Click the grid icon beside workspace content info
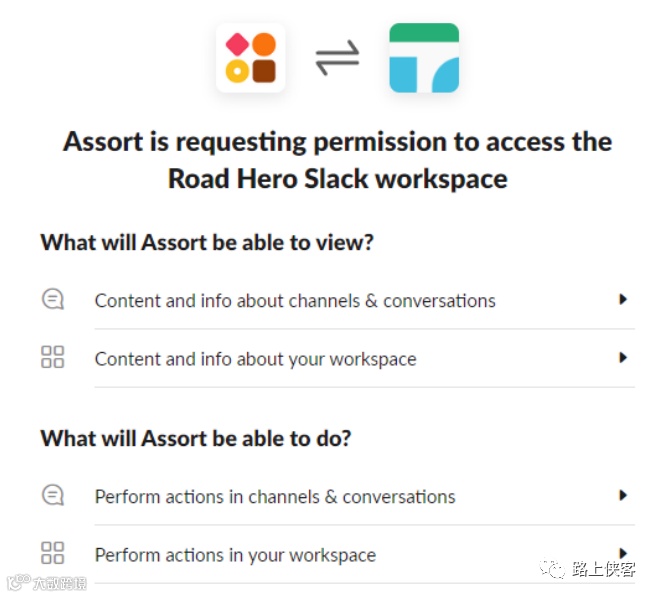 [x=53, y=357]
